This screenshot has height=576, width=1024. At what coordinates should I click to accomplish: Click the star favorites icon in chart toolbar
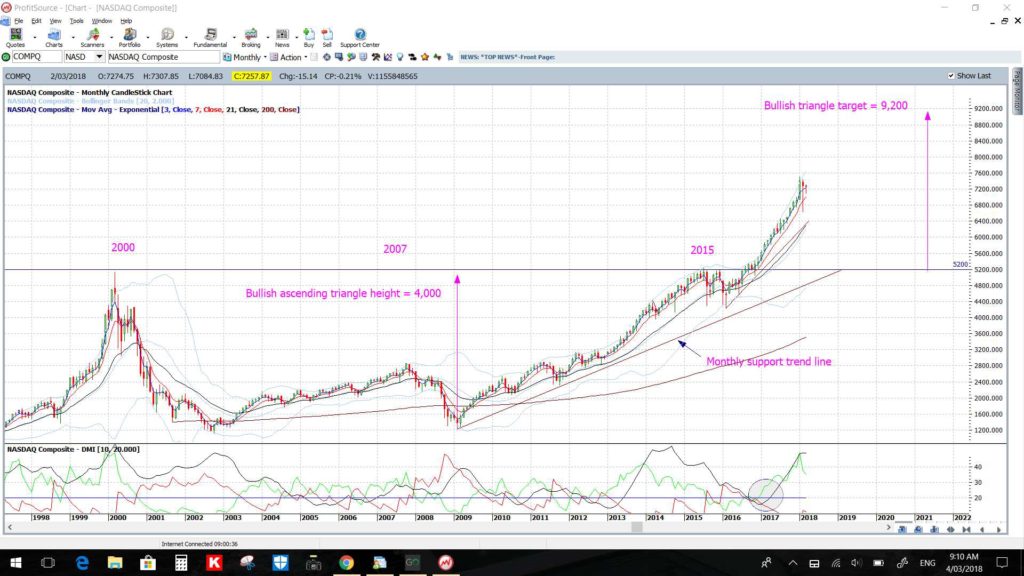pyautogui.click(x=425, y=57)
